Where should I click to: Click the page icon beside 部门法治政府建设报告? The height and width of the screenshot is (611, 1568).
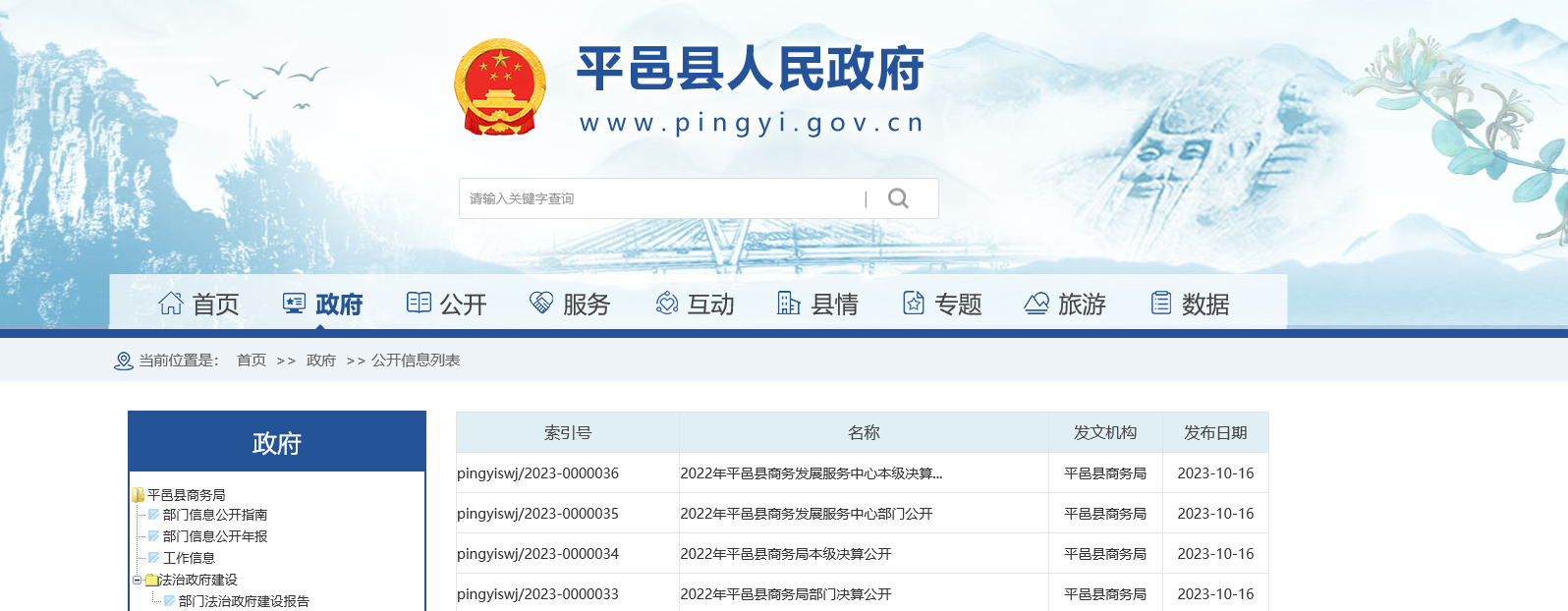[x=170, y=601]
